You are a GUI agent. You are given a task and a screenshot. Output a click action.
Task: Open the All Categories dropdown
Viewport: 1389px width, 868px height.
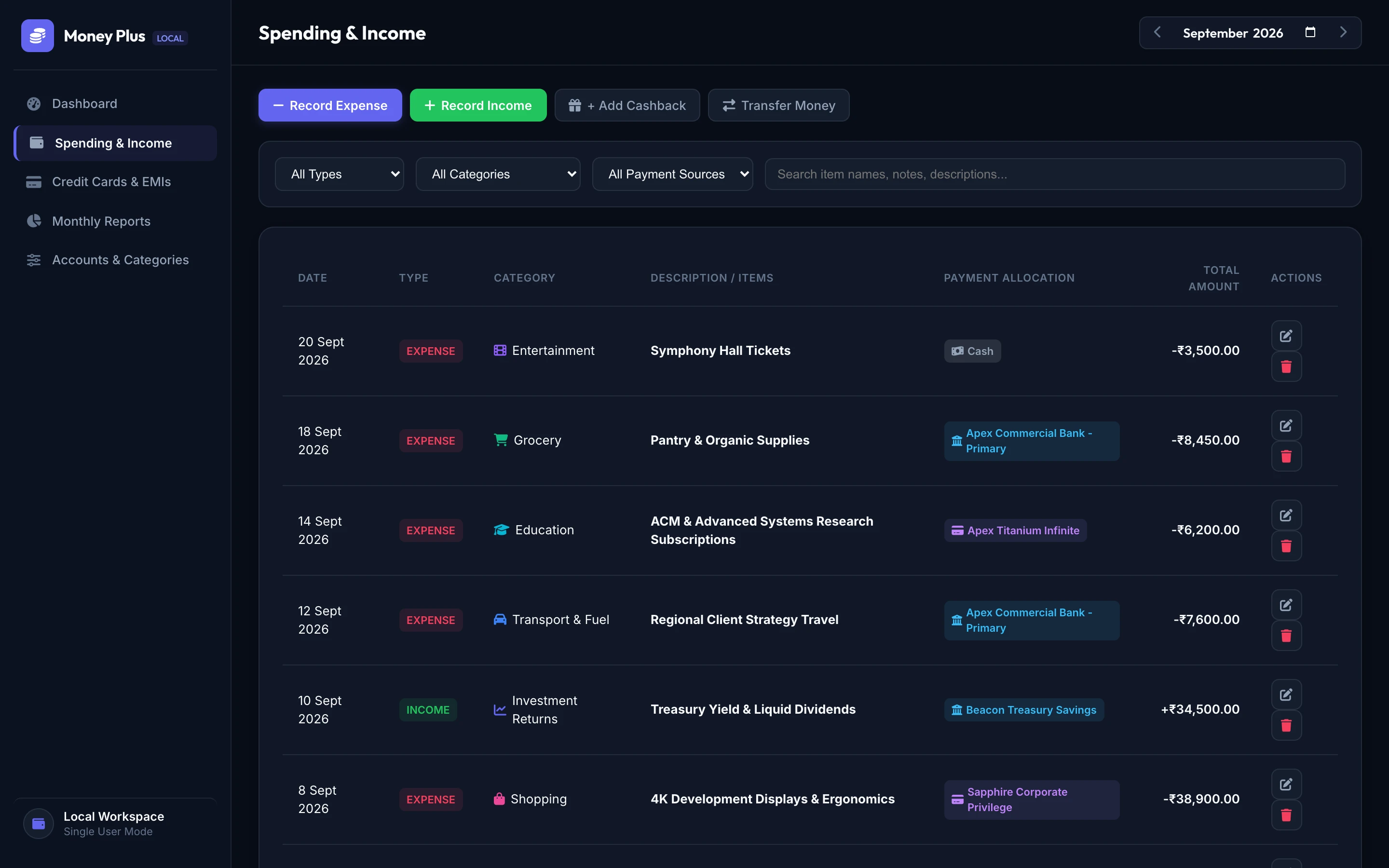(x=498, y=174)
